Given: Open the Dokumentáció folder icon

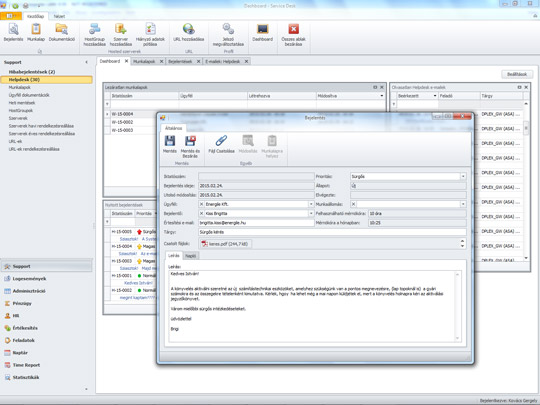Looking at the screenshot, I should point(62,29).
